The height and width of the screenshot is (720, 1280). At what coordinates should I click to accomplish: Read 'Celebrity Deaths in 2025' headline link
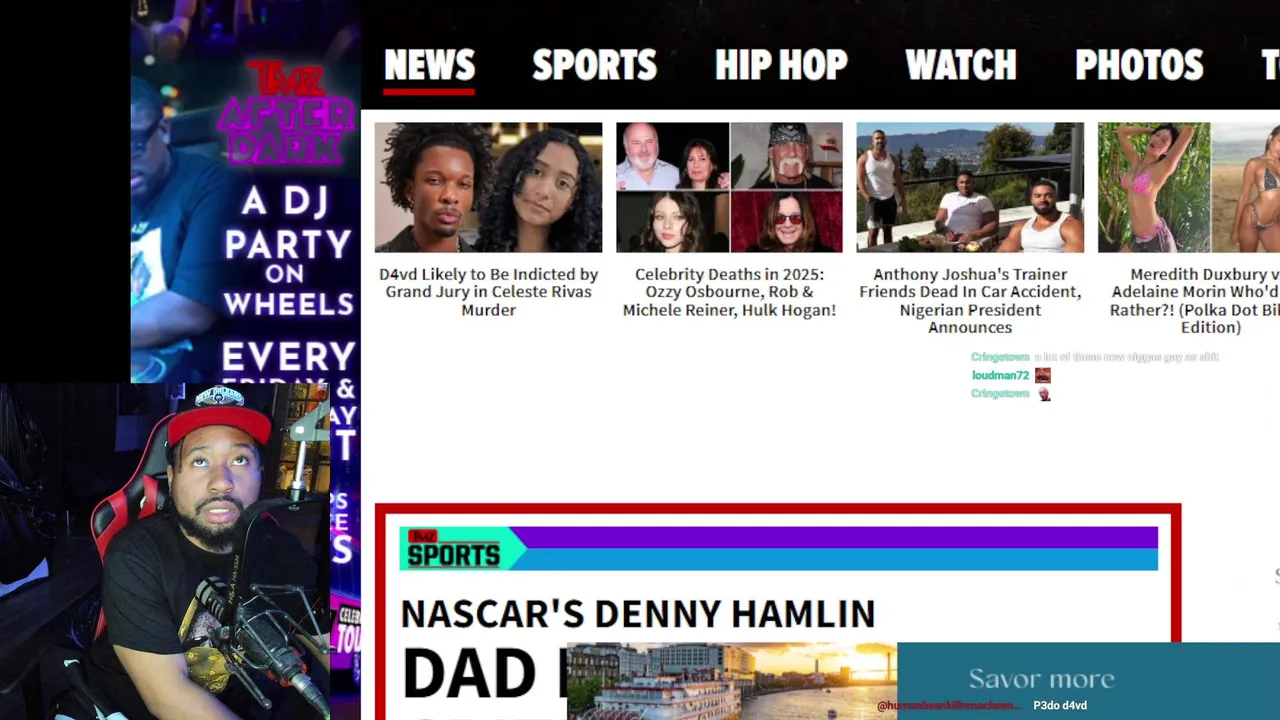729,292
